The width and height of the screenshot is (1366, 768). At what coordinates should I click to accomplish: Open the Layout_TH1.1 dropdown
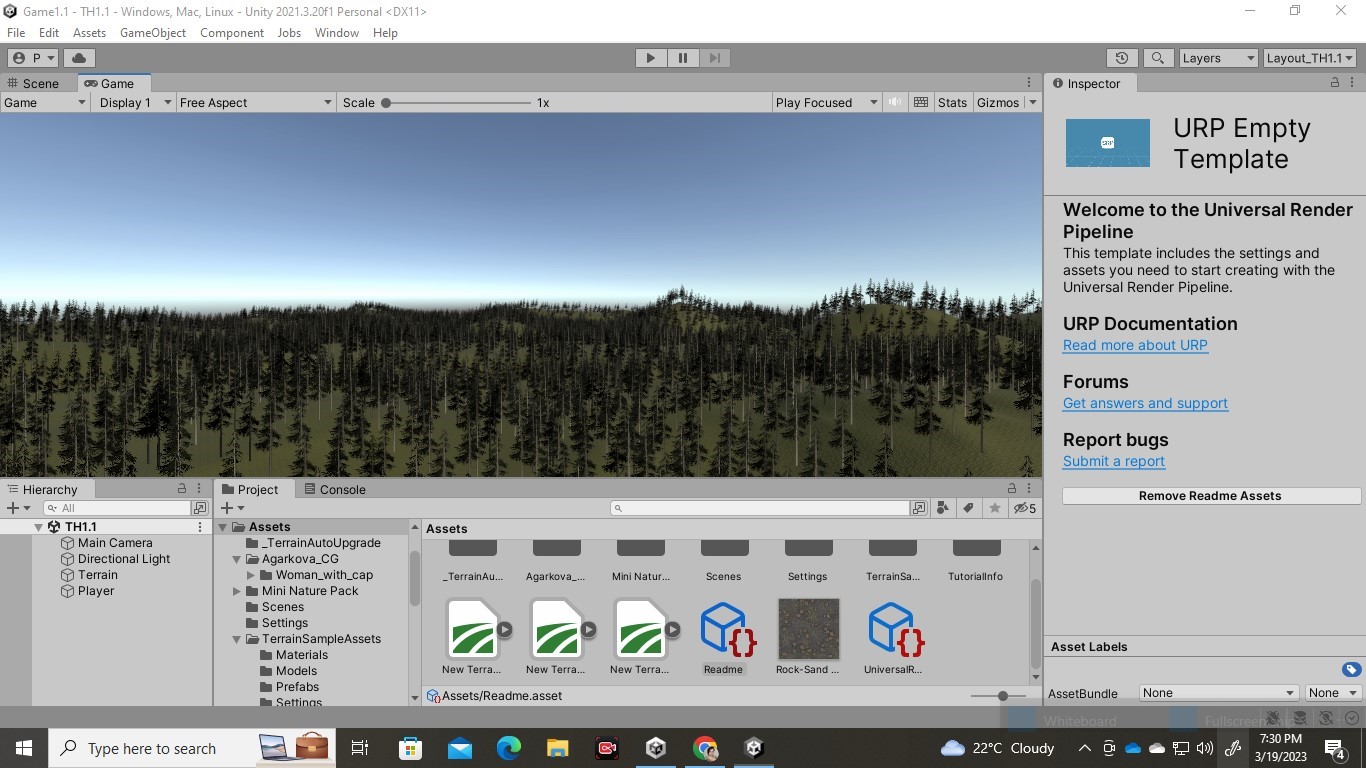point(1310,58)
